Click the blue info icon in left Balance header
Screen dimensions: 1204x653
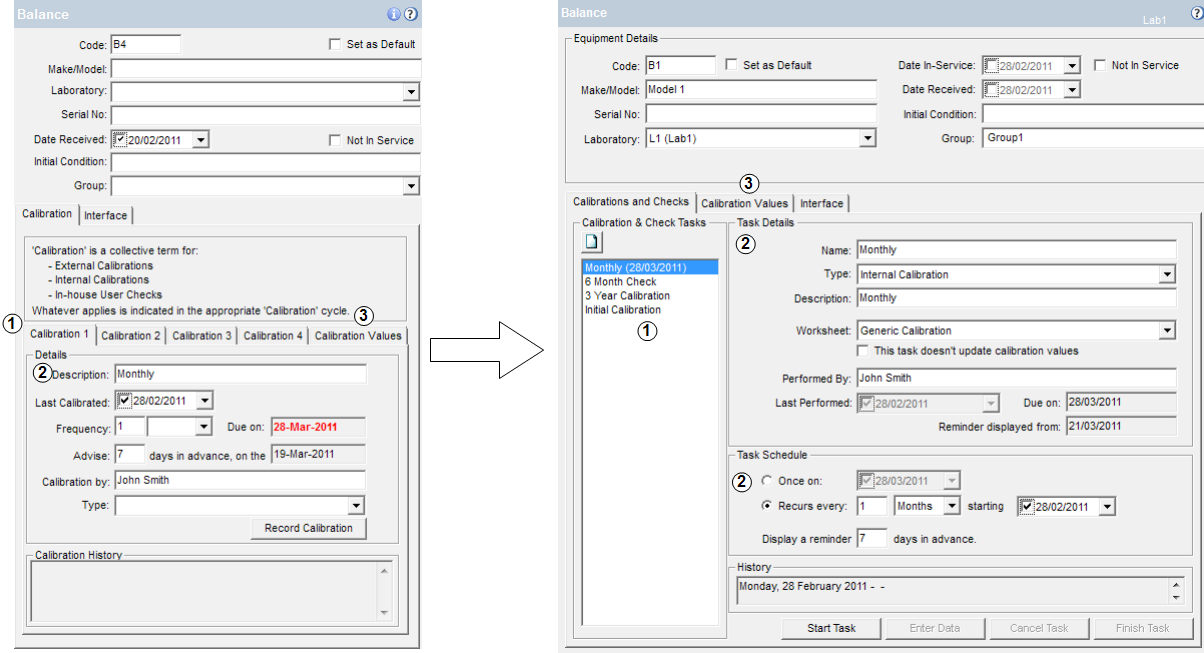[x=393, y=14]
